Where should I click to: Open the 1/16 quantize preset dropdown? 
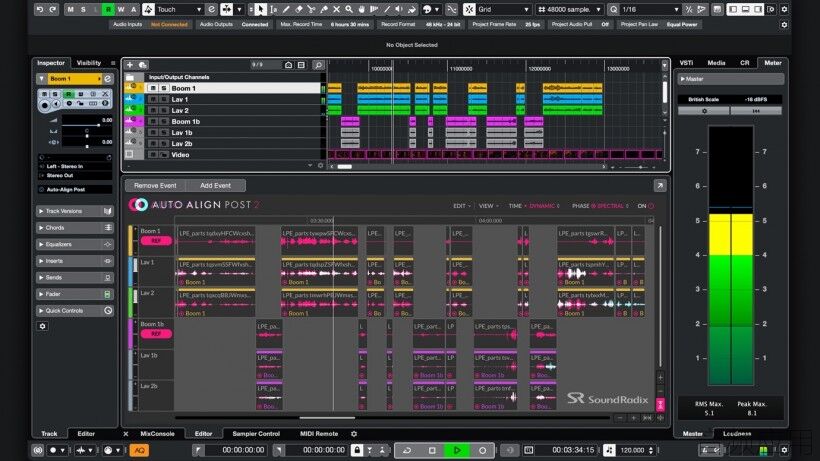coord(650,9)
